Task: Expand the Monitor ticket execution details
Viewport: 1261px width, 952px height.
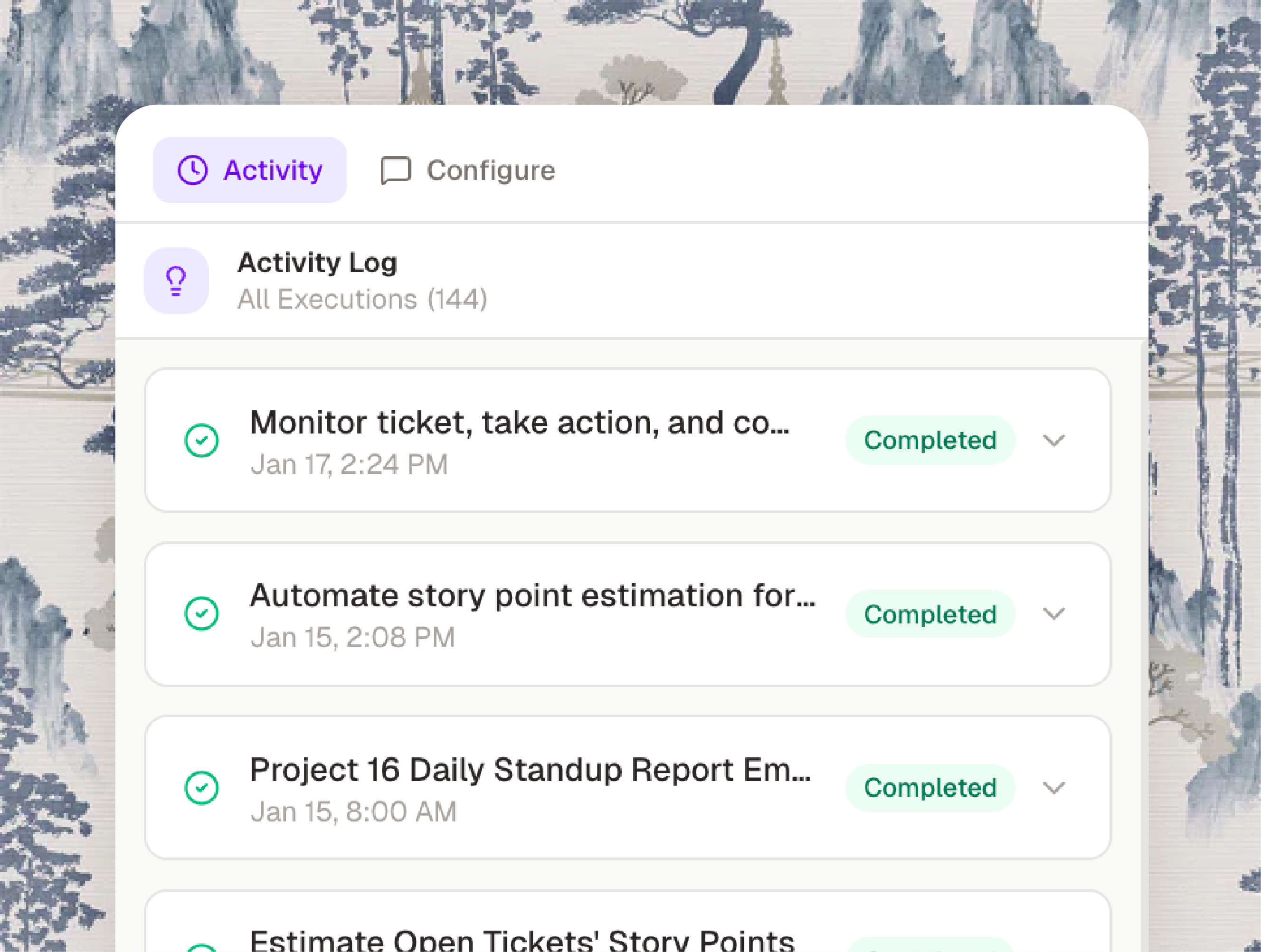Action: click(x=1054, y=441)
